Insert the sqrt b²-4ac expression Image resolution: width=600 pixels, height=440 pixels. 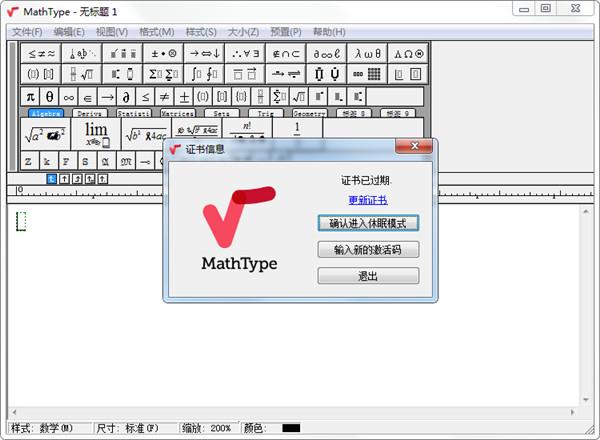(146, 134)
